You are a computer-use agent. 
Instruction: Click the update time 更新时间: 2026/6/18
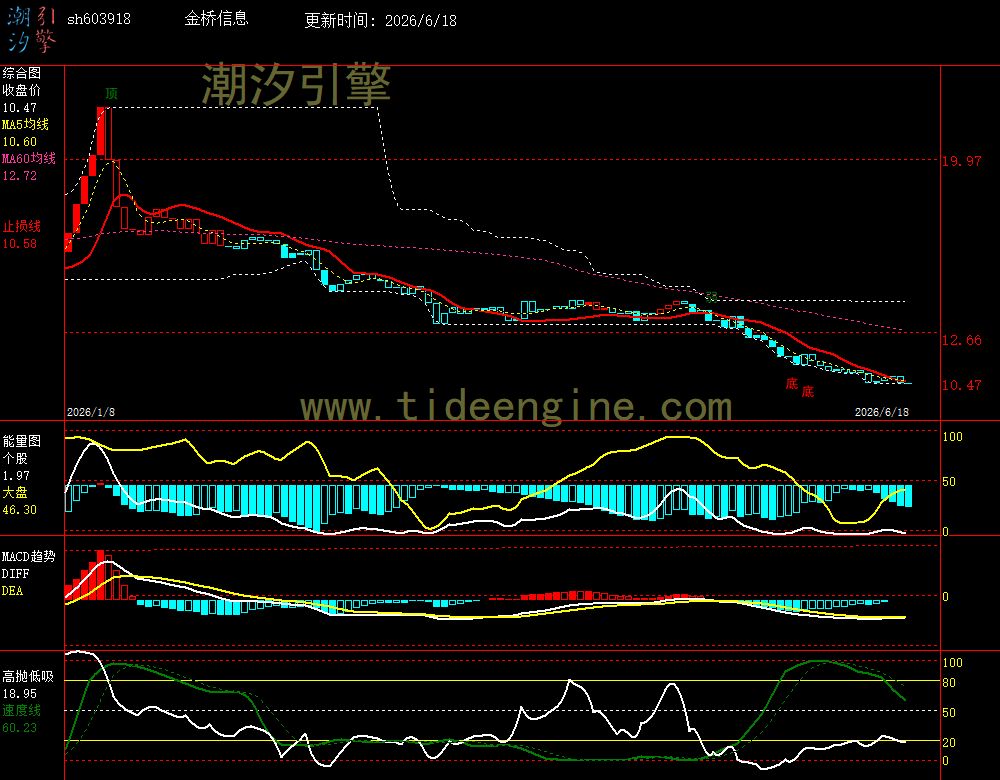381,20
